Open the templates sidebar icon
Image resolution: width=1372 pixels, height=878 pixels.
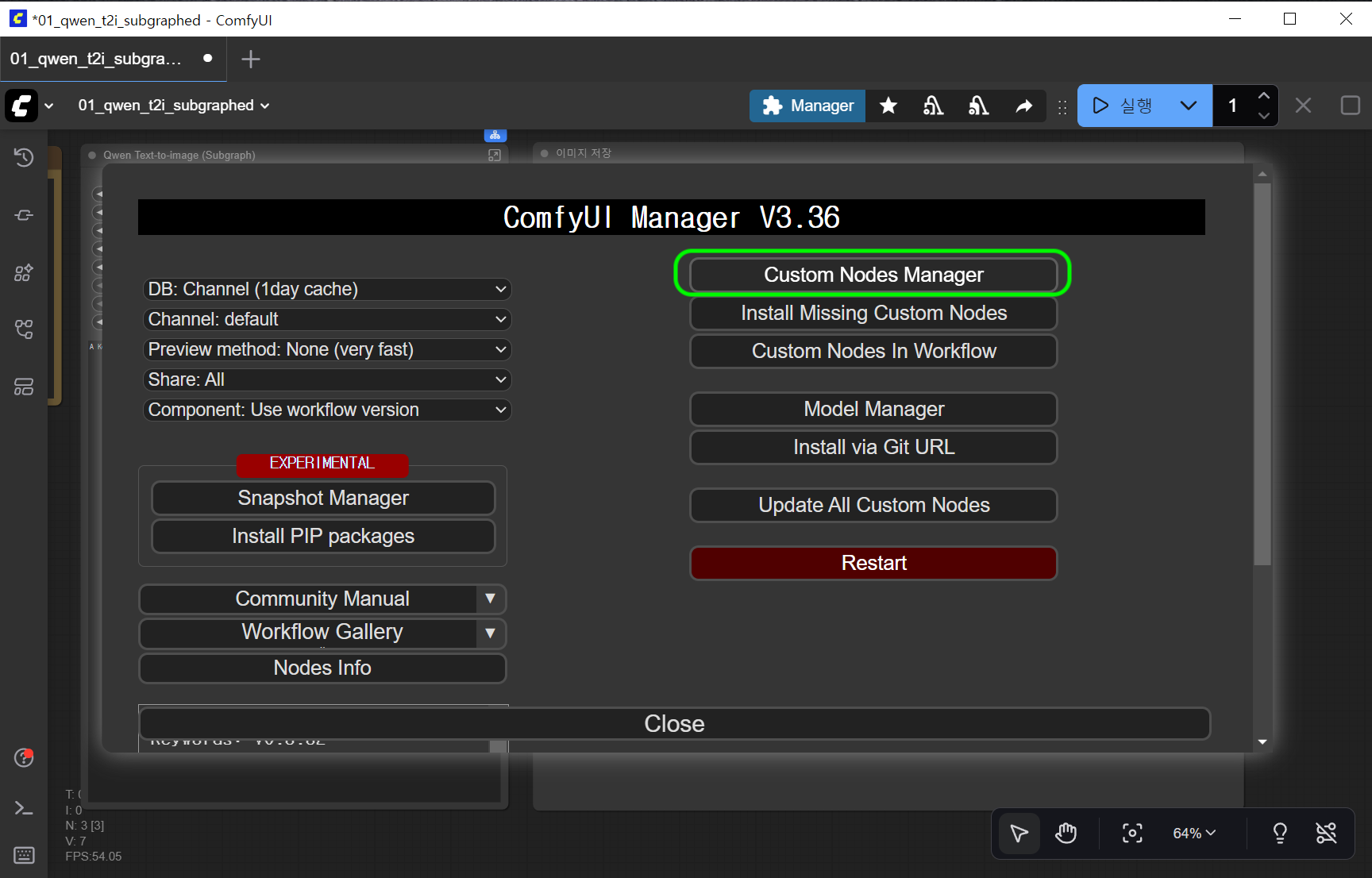pos(24,387)
